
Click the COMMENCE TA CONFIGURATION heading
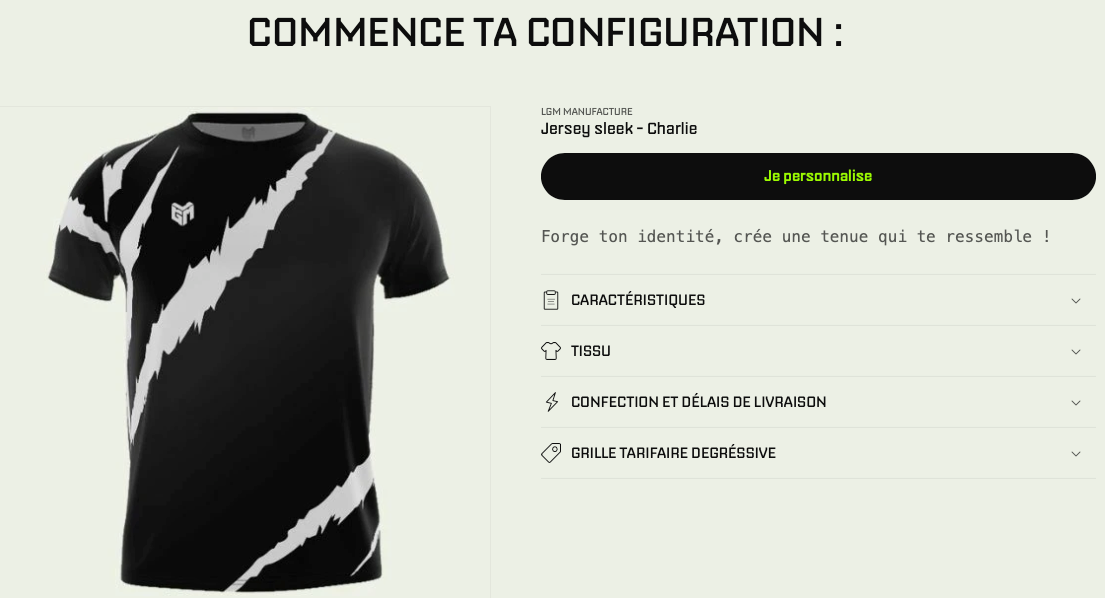[x=545, y=32]
